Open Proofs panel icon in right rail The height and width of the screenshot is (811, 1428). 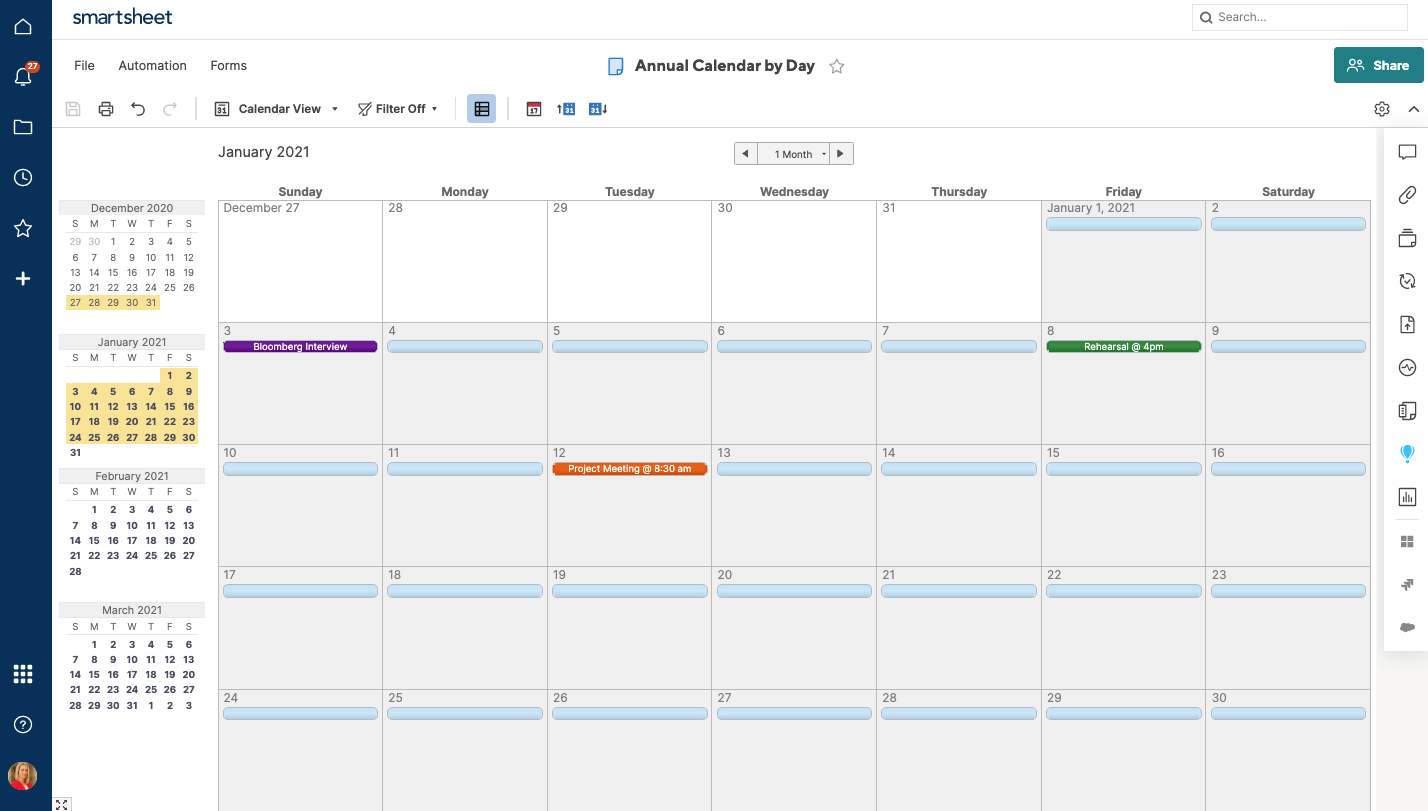[1407, 238]
